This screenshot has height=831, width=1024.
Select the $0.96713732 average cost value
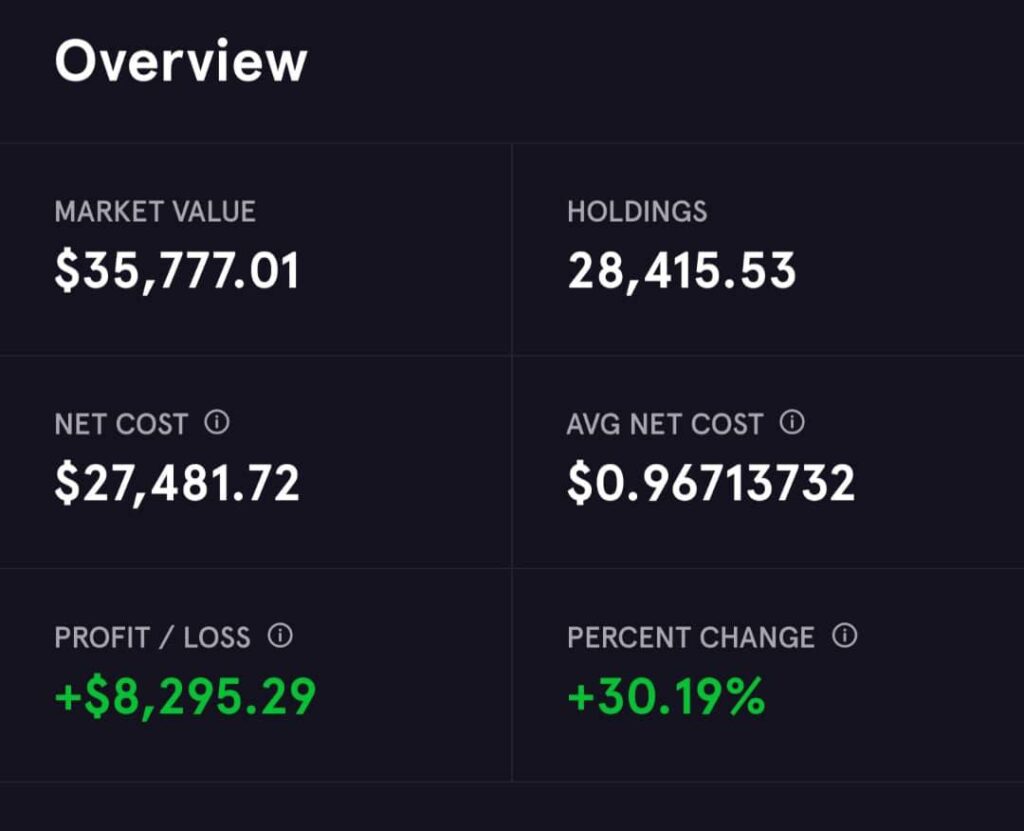711,483
